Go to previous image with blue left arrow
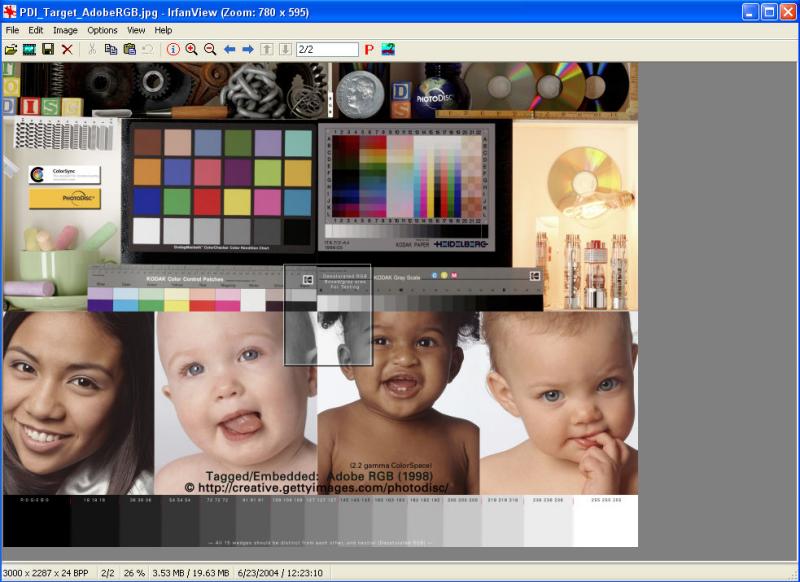The width and height of the screenshot is (800, 582). [x=229, y=49]
